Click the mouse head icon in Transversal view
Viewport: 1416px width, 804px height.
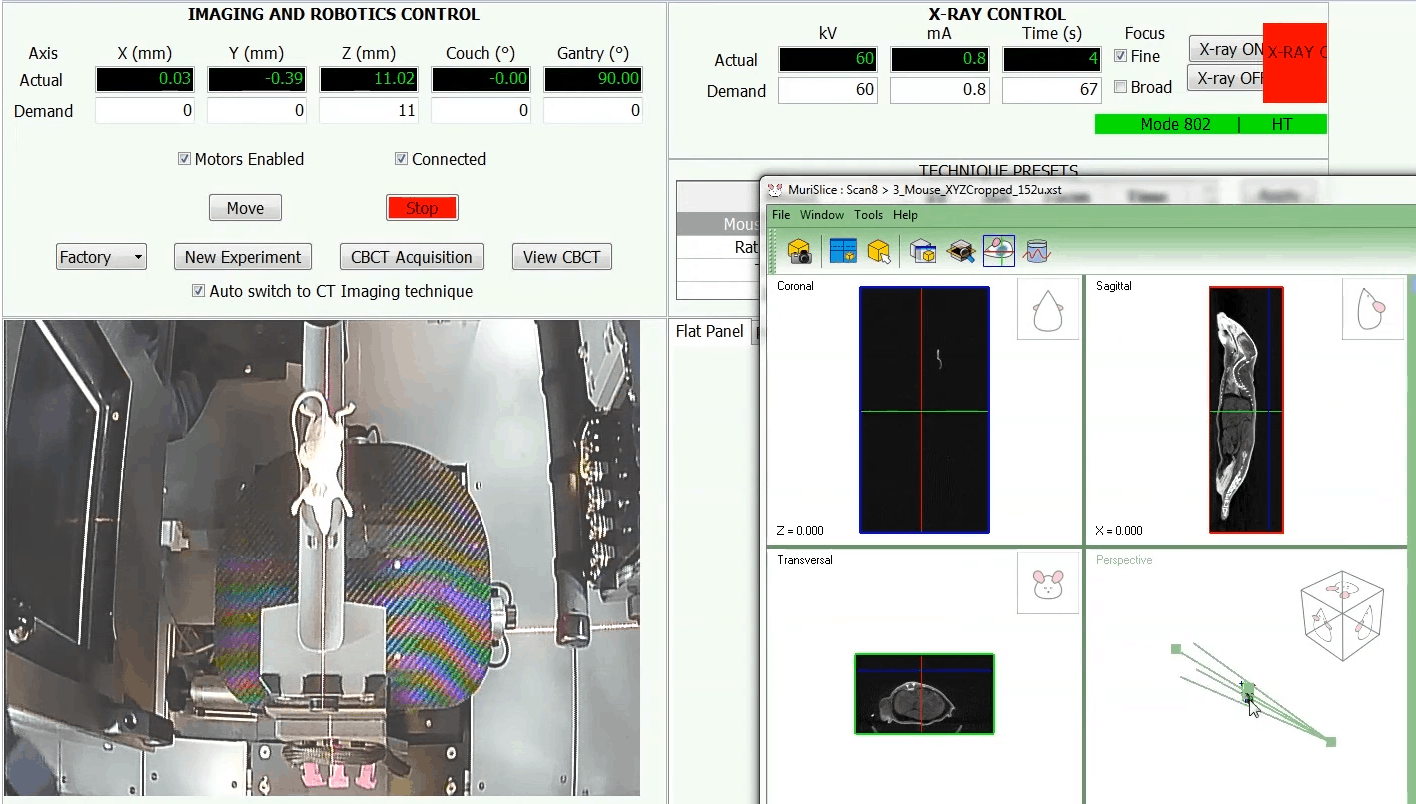(1047, 582)
